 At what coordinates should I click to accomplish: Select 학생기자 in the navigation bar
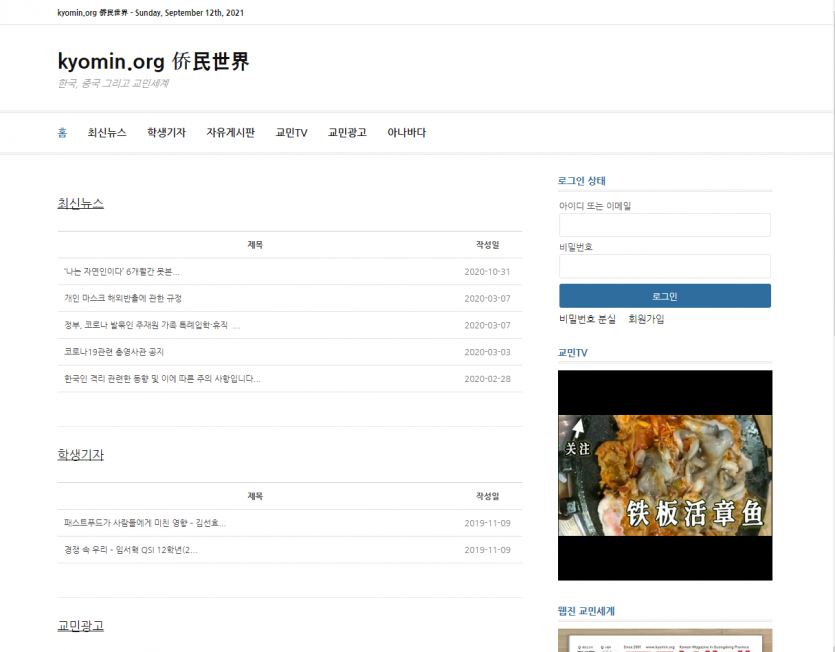point(166,132)
